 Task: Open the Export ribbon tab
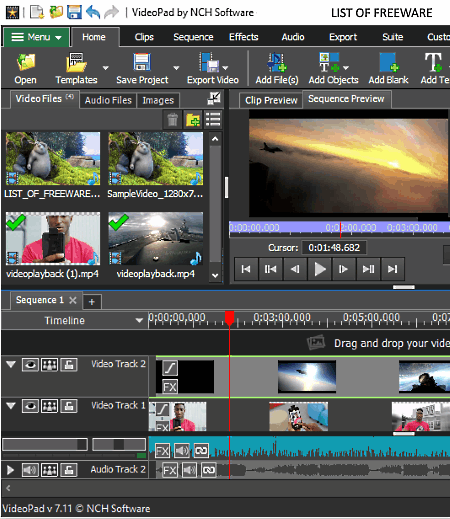tap(343, 37)
